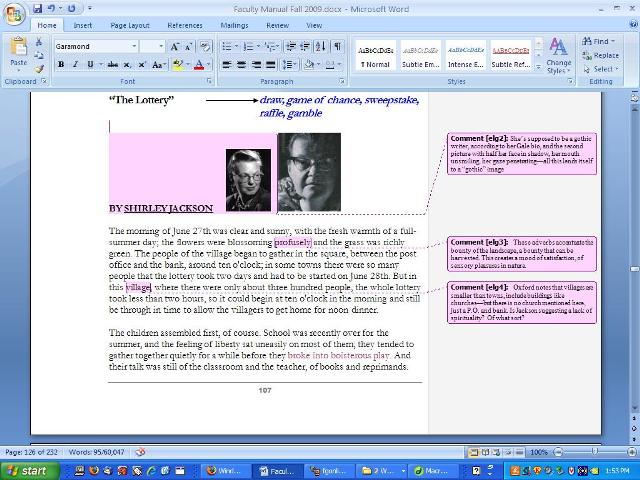This screenshot has height=480, width=640.
Task: Click the Windows Start button
Action: pos(28,470)
